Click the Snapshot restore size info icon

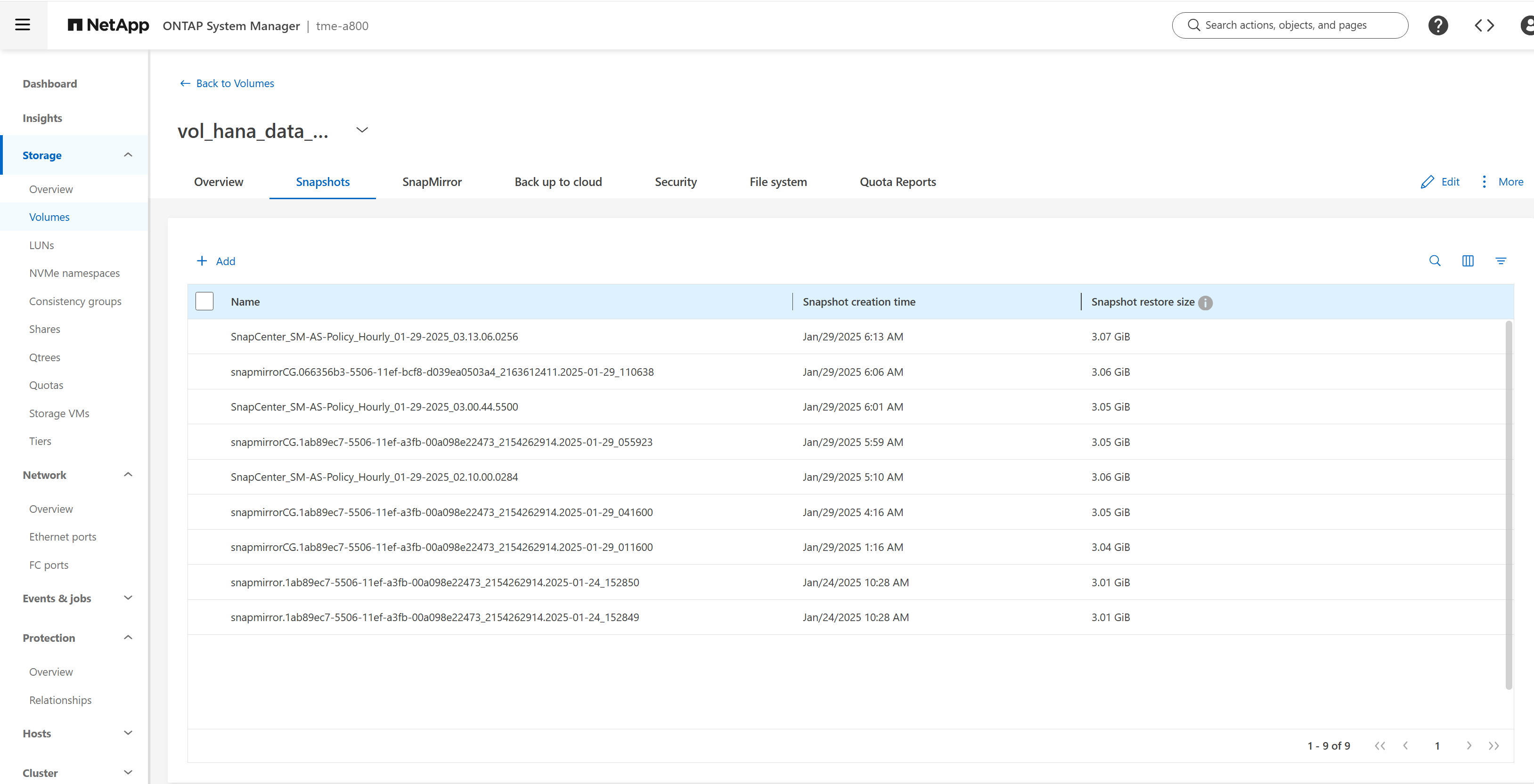(1205, 302)
